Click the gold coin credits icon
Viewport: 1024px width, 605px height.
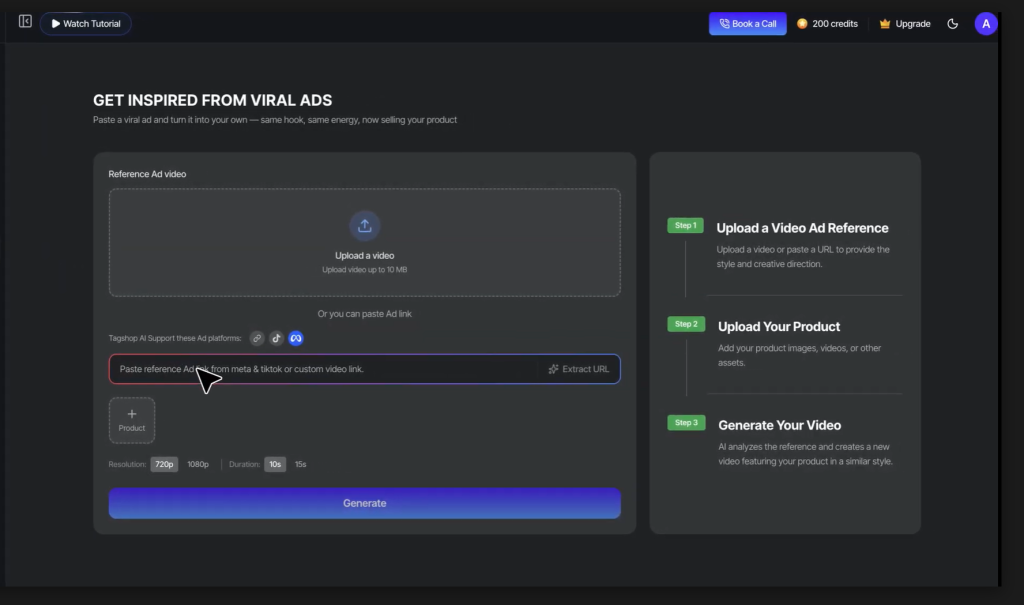coord(802,24)
